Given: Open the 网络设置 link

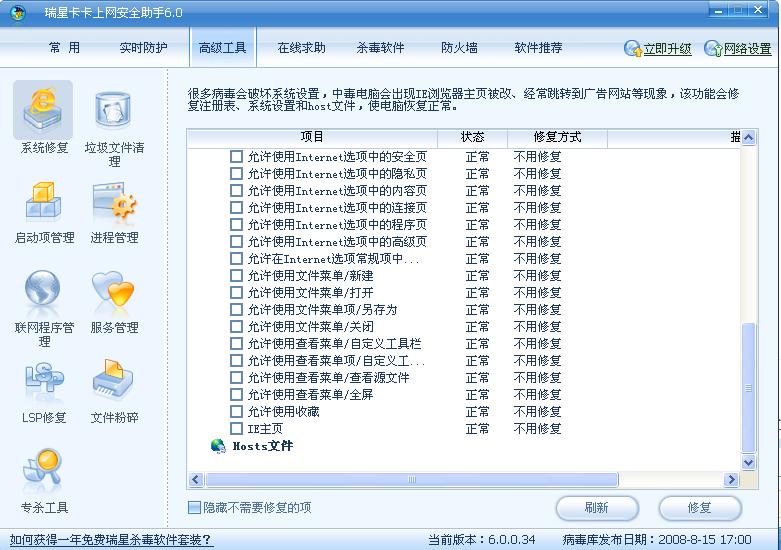Looking at the screenshot, I should pyautogui.click(x=748, y=49).
